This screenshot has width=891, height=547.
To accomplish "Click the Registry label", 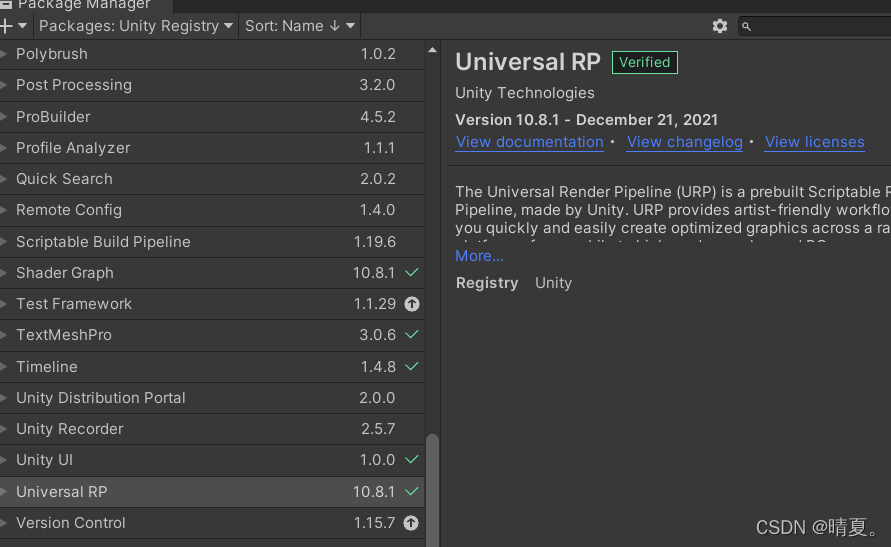I will pyautogui.click(x=487, y=283).
